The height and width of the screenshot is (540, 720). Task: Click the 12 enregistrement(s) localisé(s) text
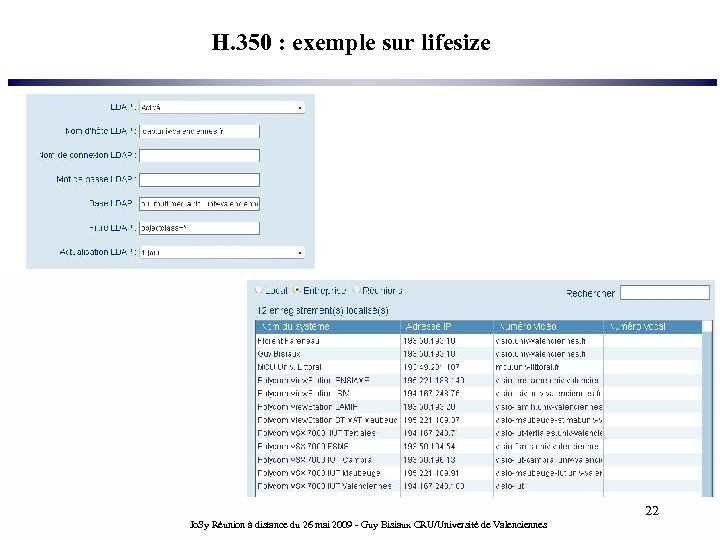323,311
